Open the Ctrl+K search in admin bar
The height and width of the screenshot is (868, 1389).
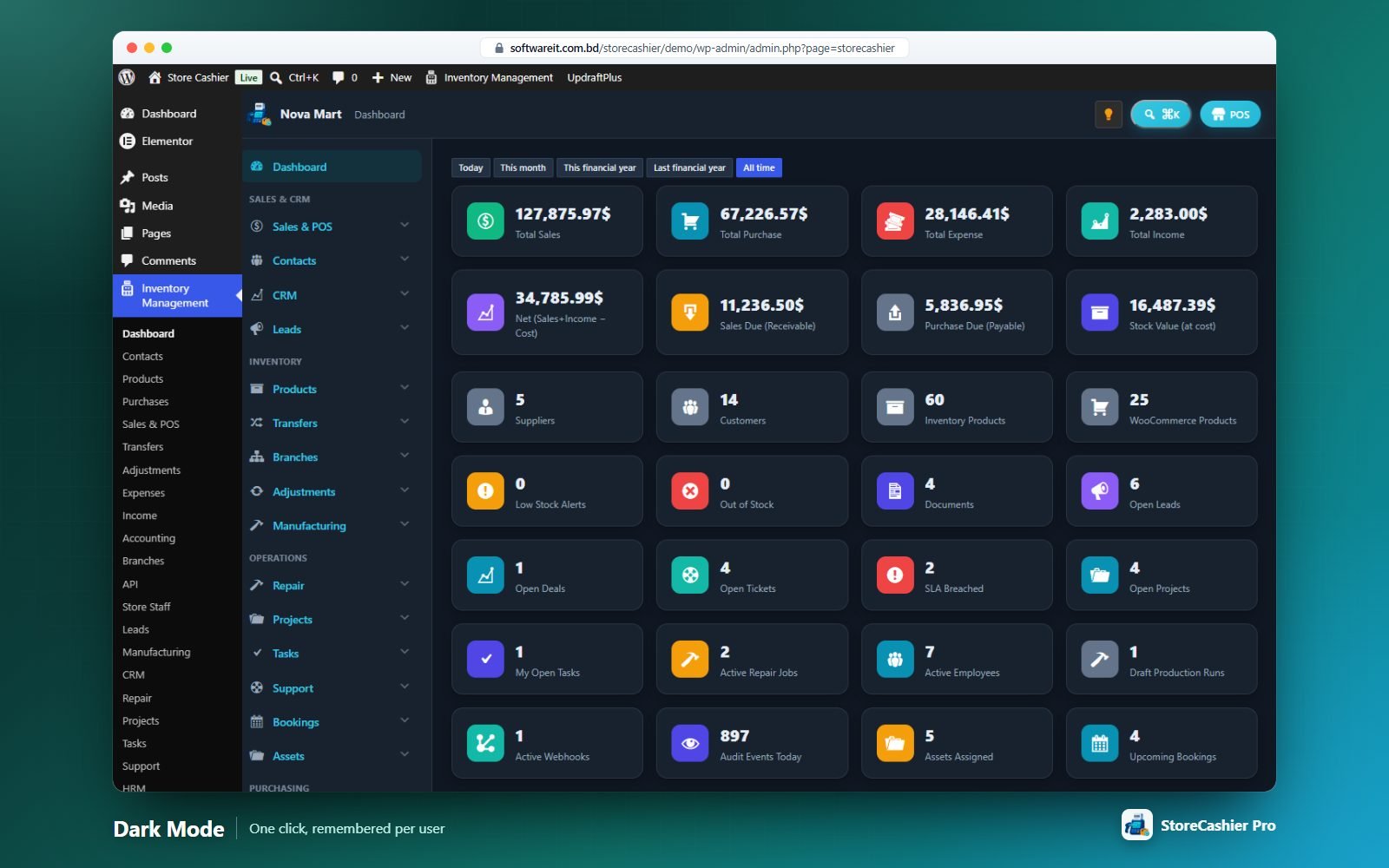(294, 77)
